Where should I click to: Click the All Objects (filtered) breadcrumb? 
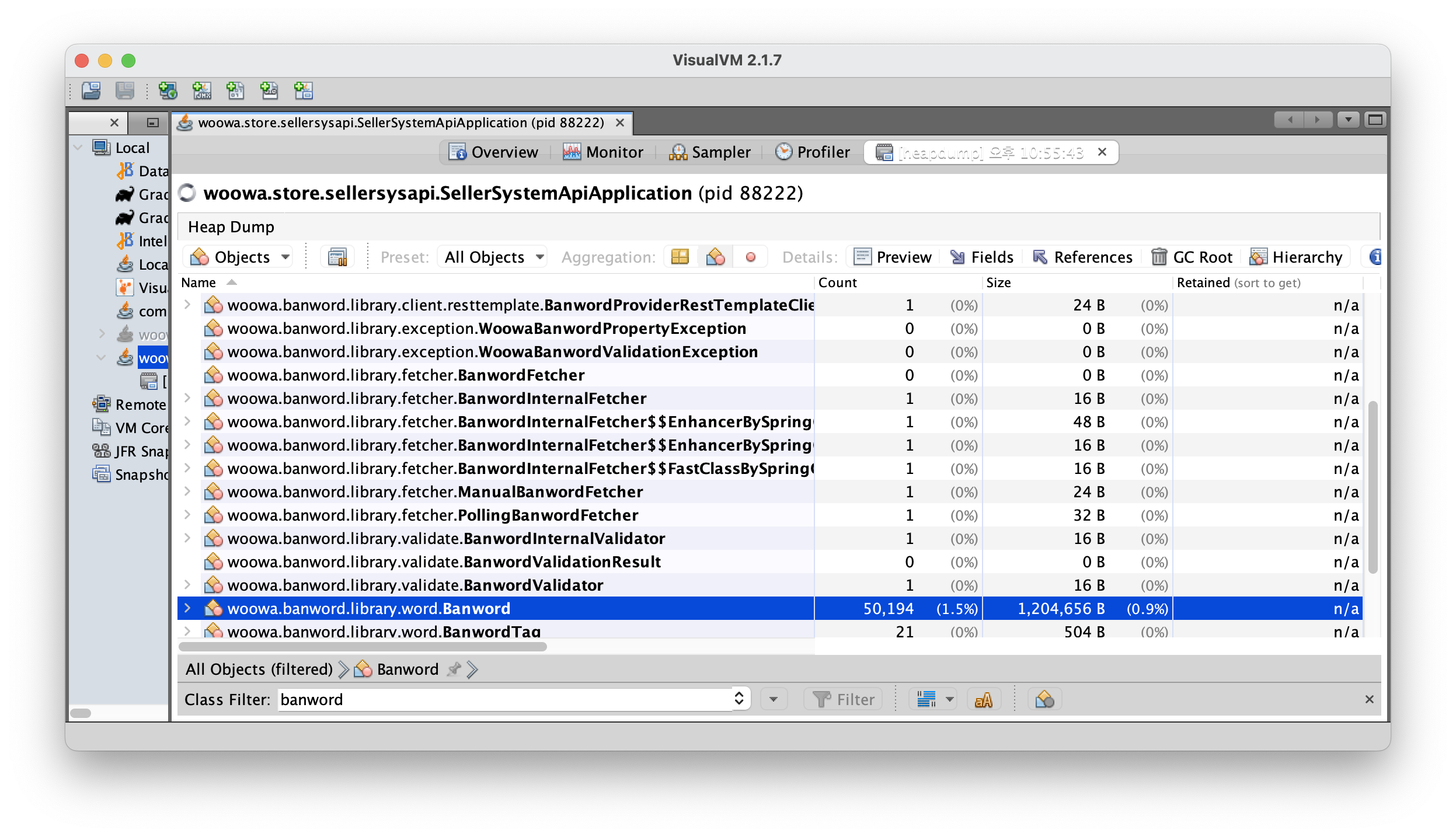259,669
